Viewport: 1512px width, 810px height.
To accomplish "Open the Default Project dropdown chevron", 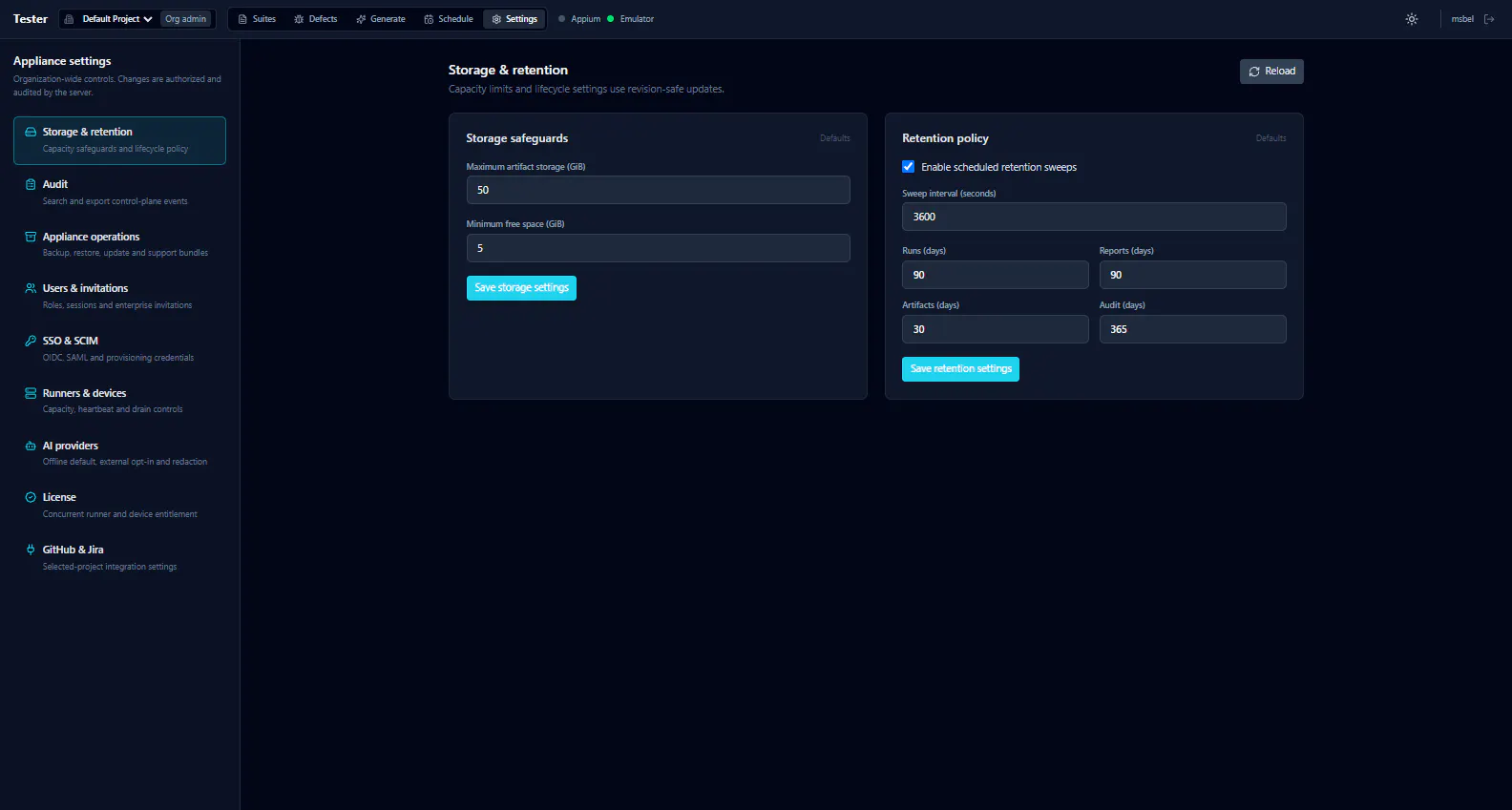I will click(x=148, y=19).
